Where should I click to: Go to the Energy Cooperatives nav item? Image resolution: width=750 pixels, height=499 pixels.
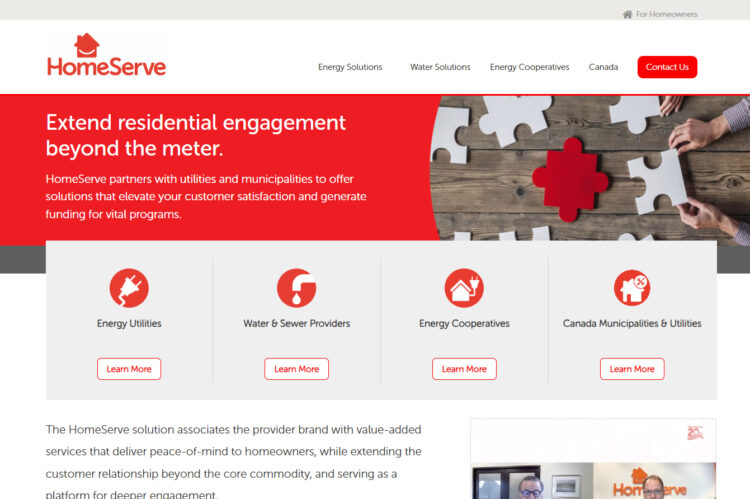click(x=529, y=67)
